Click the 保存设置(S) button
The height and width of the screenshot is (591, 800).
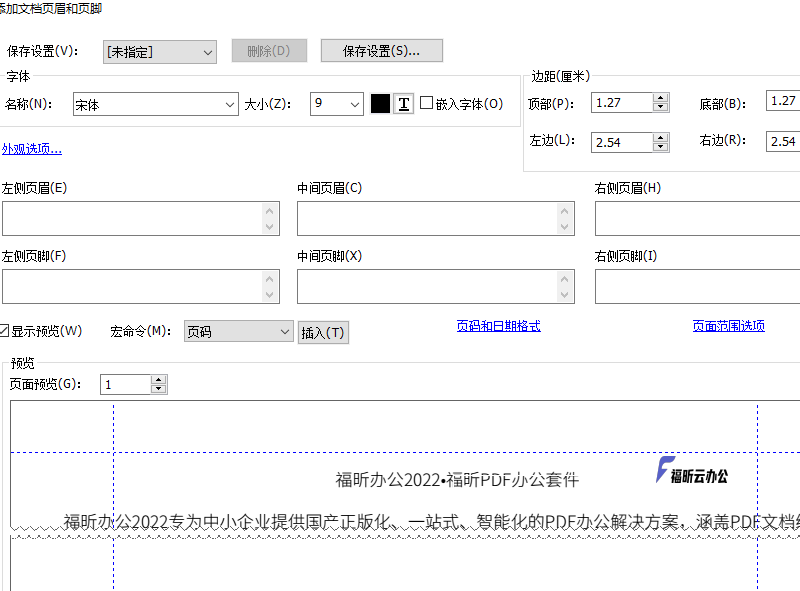[x=381, y=50]
